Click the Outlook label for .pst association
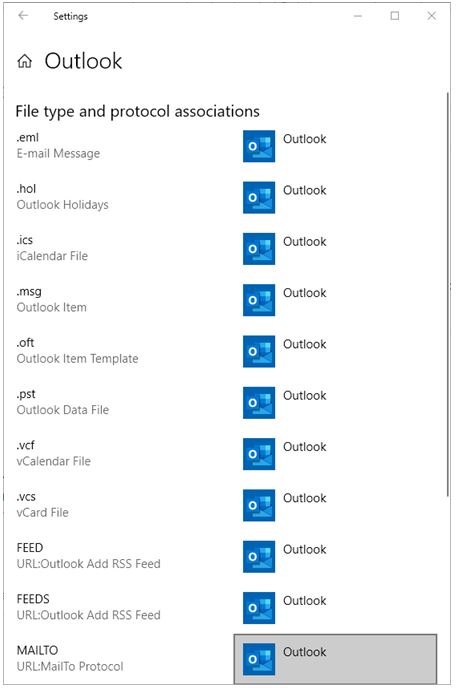Viewport: 456px width, 691px height. pos(304,395)
